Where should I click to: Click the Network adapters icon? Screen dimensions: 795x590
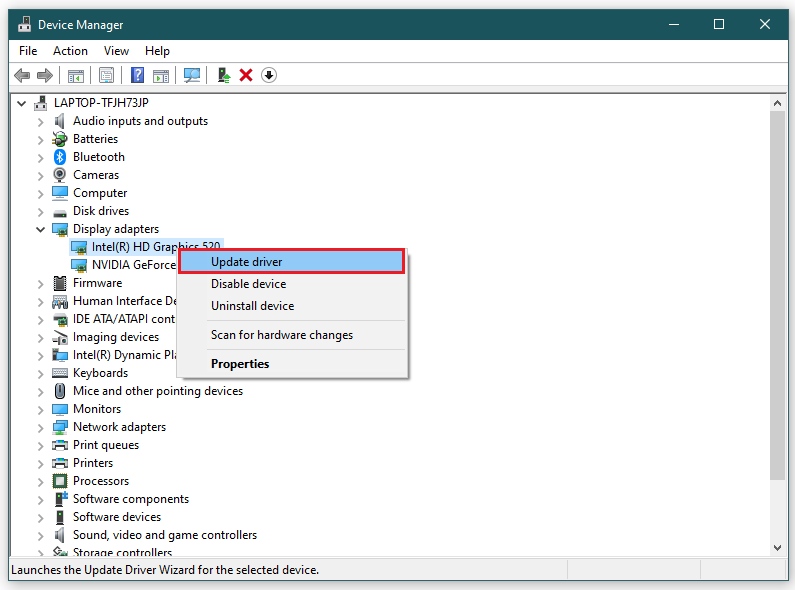click(60, 427)
